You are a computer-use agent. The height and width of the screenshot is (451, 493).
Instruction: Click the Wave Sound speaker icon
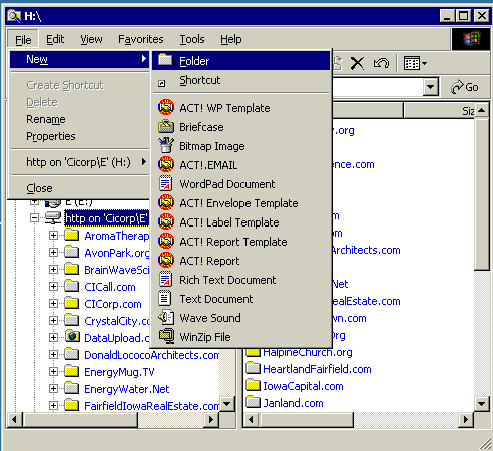click(x=166, y=317)
